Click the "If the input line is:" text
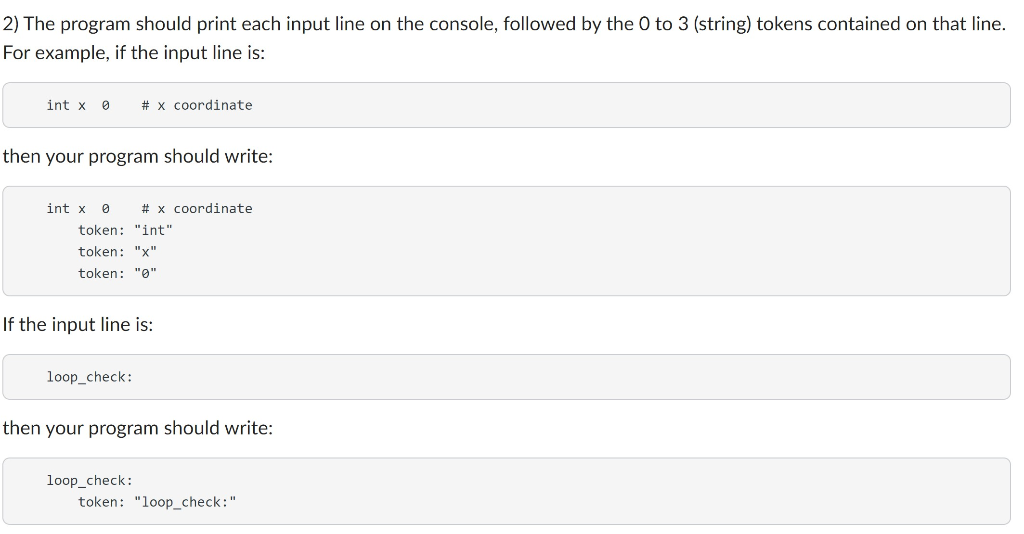This screenshot has height=534, width=1024. (x=78, y=324)
